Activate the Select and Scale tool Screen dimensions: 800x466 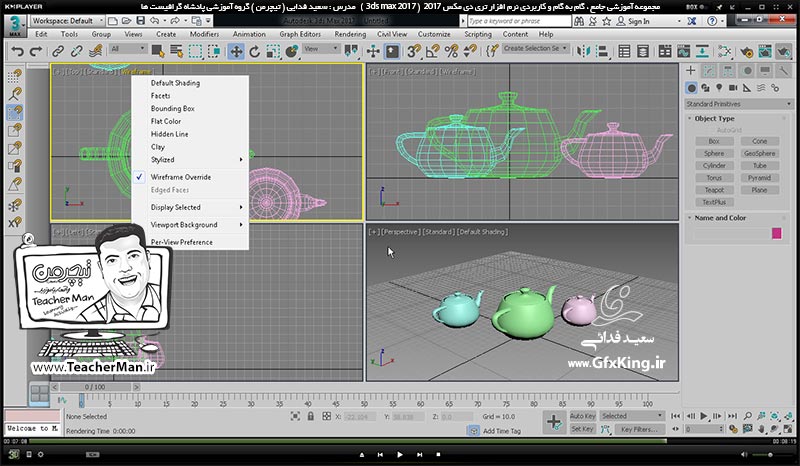pos(273,52)
